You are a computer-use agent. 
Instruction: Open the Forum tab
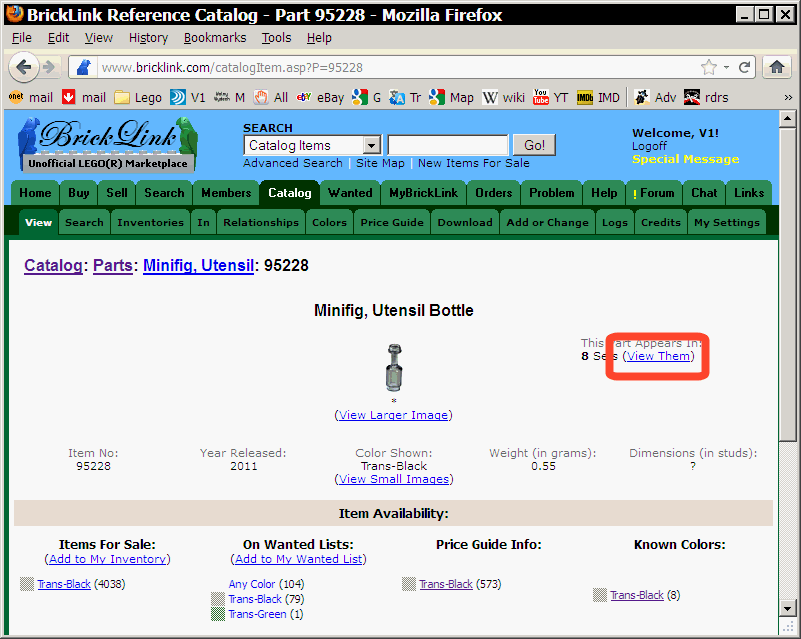coord(654,193)
